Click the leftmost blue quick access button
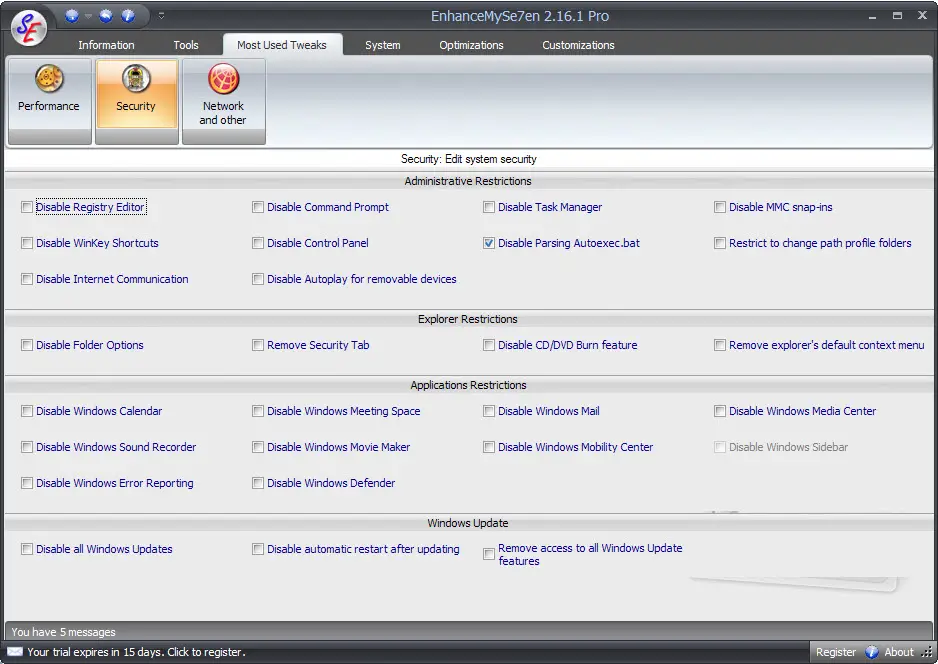 pyautogui.click(x=72, y=16)
